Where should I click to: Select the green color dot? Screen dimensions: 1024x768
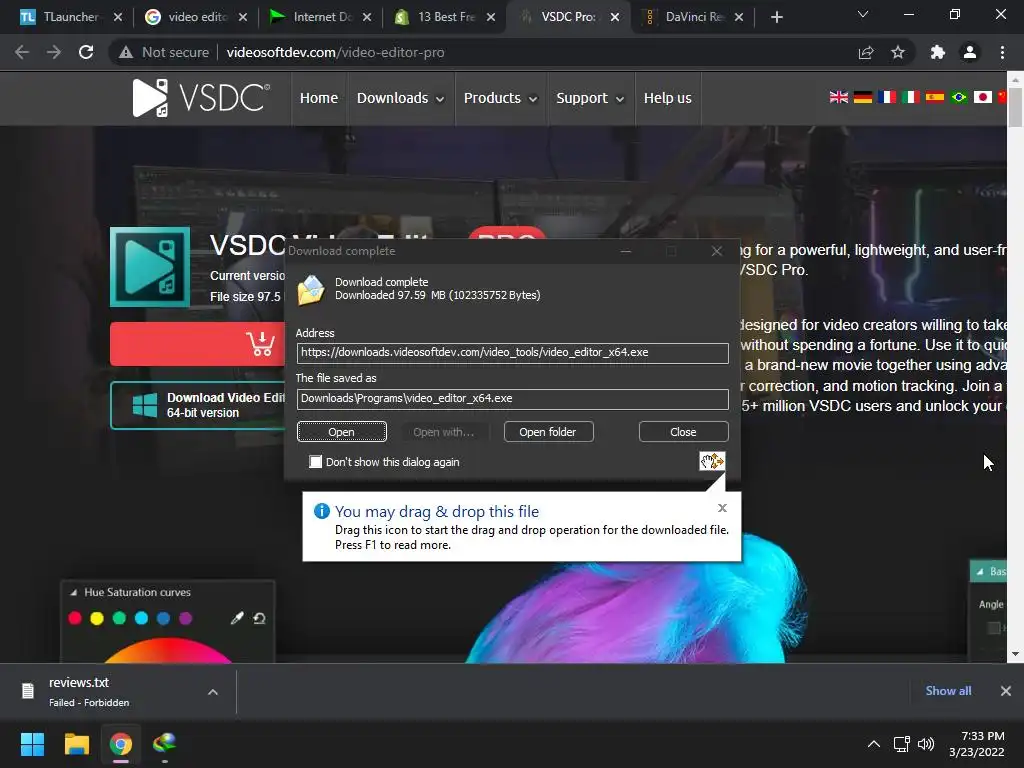coord(120,618)
